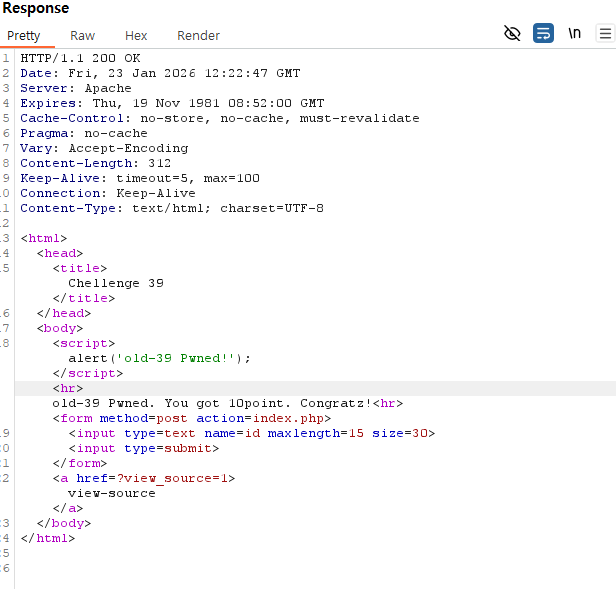Click the 'Pragma: no-cache' header line
This screenshot has width=616, height=589.
84,133
